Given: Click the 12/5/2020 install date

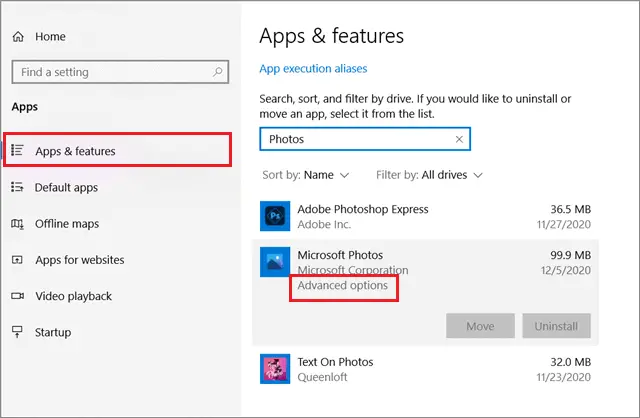Looking at the screenshot, I should pyautogui.click(x=566, y=270).
